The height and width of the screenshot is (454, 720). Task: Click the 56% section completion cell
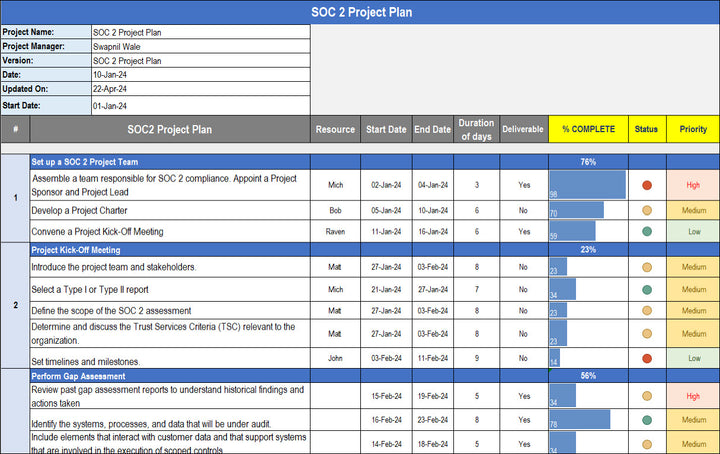(588, 376)
